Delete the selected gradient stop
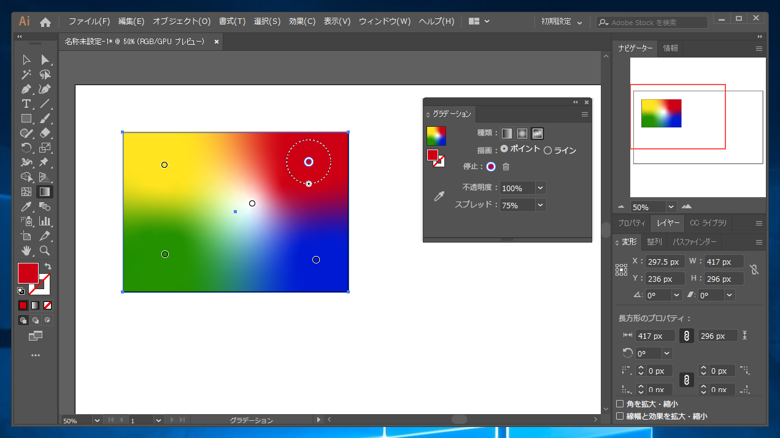Viewport: 780px width, 438px height. click(506, 167)
